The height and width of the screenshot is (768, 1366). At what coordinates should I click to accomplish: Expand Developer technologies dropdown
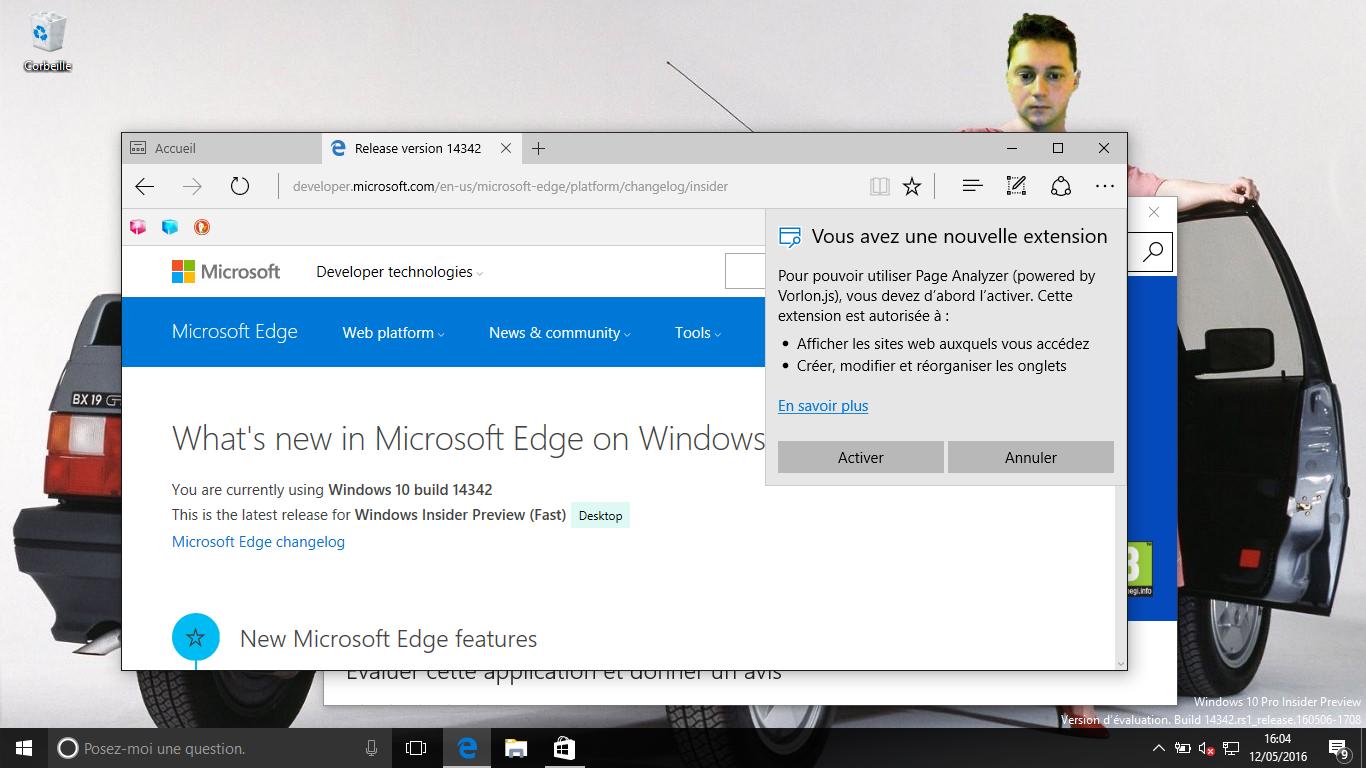(399, 272)
